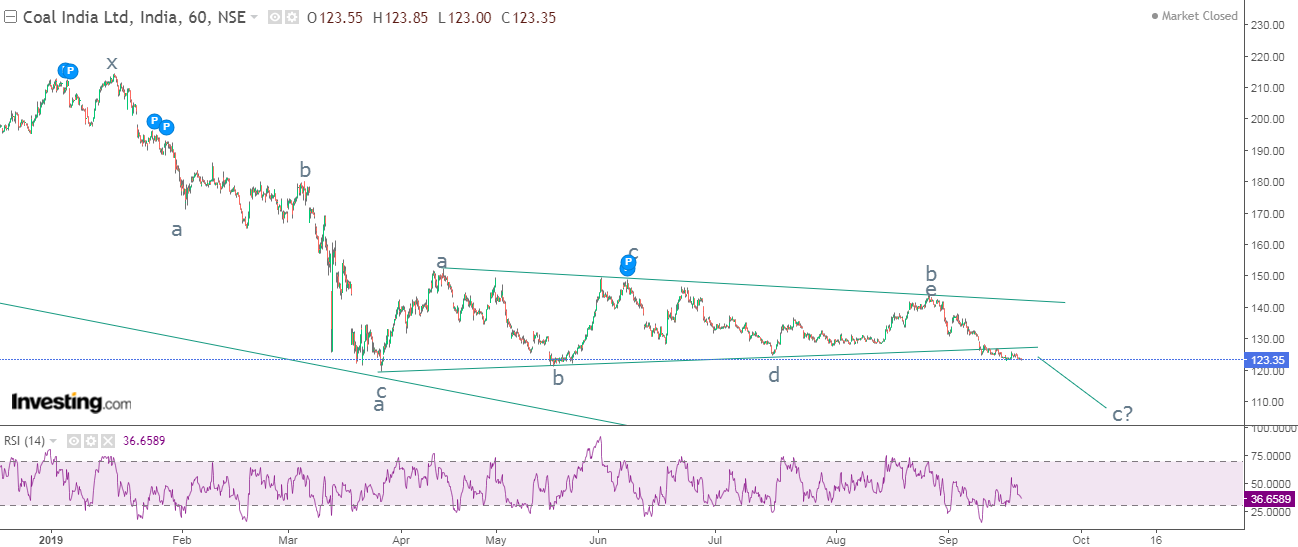Click the 36.6589 RSI axis value tag
The image size is (1298, 547).
point(1268,498)
